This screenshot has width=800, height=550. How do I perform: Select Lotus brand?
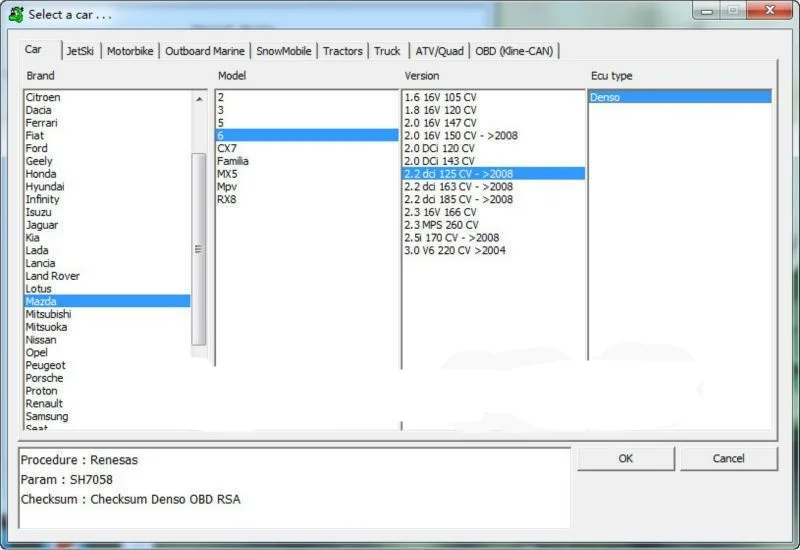(107, 288)
